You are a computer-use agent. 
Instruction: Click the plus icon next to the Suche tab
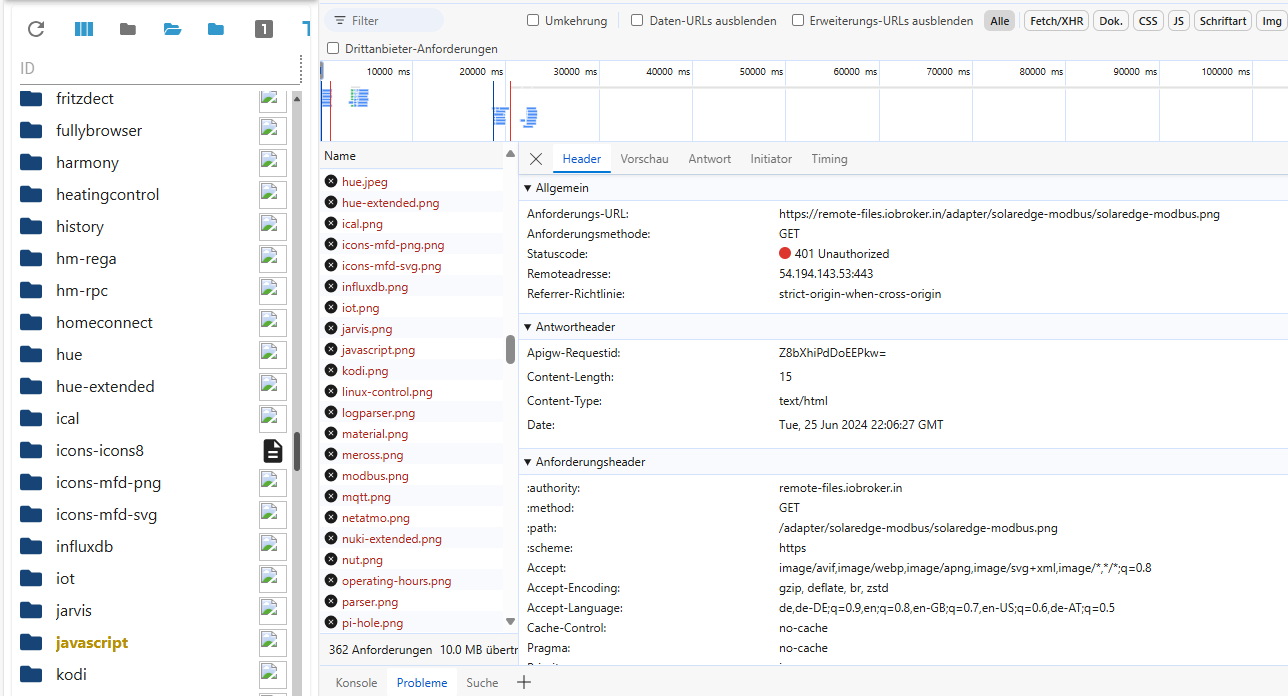click(524, 682)
